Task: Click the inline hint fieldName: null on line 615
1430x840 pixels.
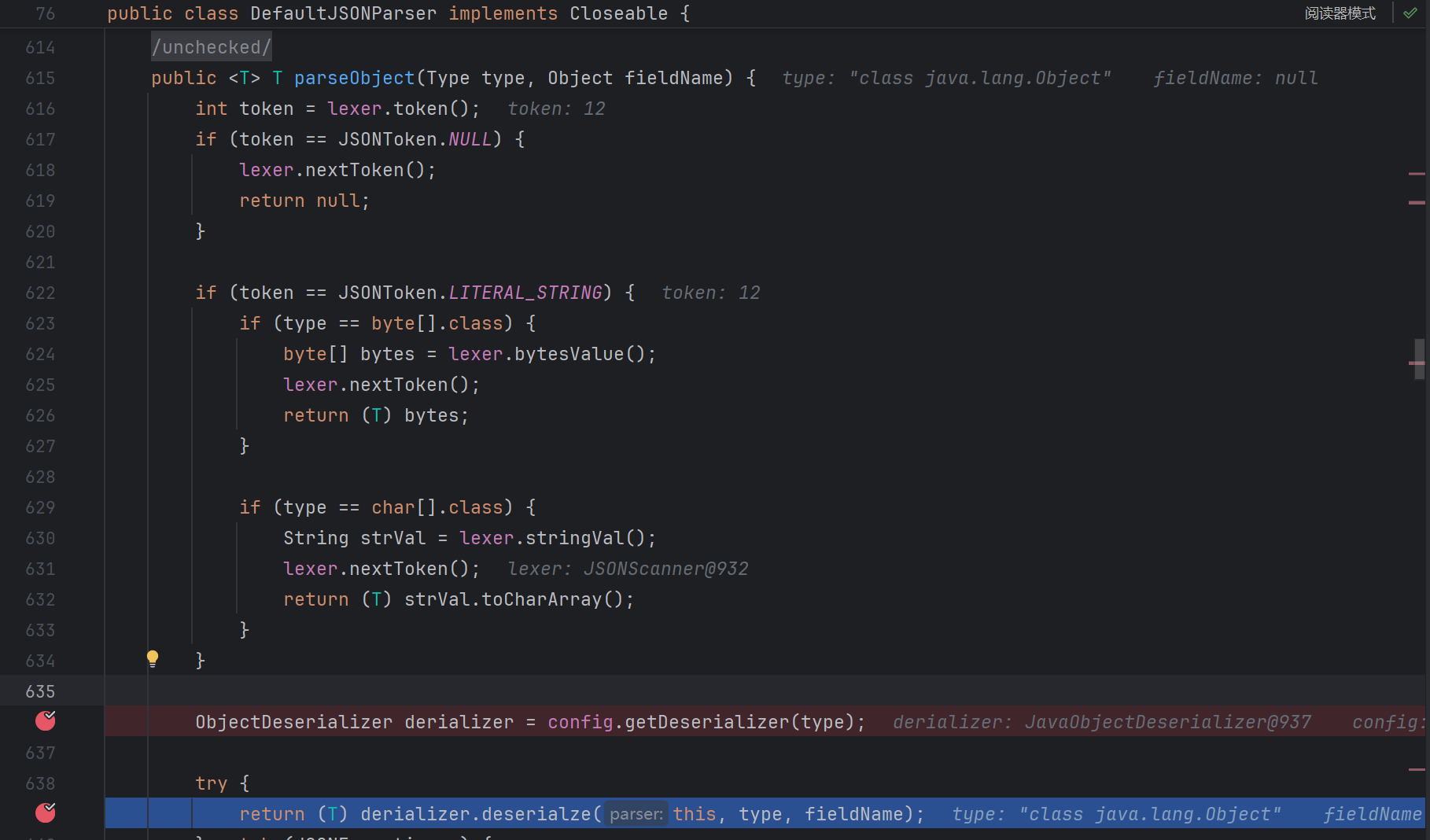Action: point(1235,78)
